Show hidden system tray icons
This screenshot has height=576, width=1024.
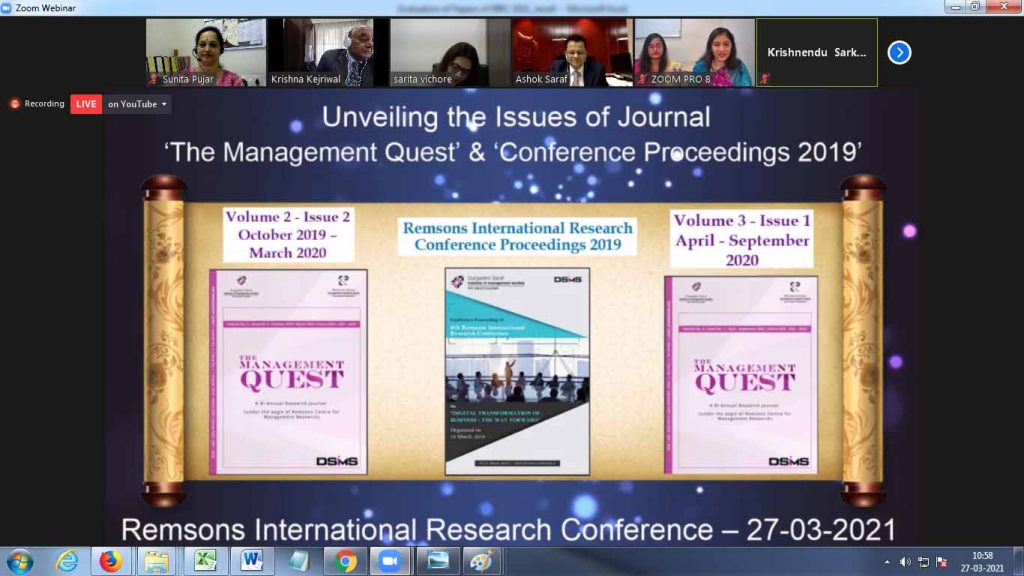pos(887,562)
